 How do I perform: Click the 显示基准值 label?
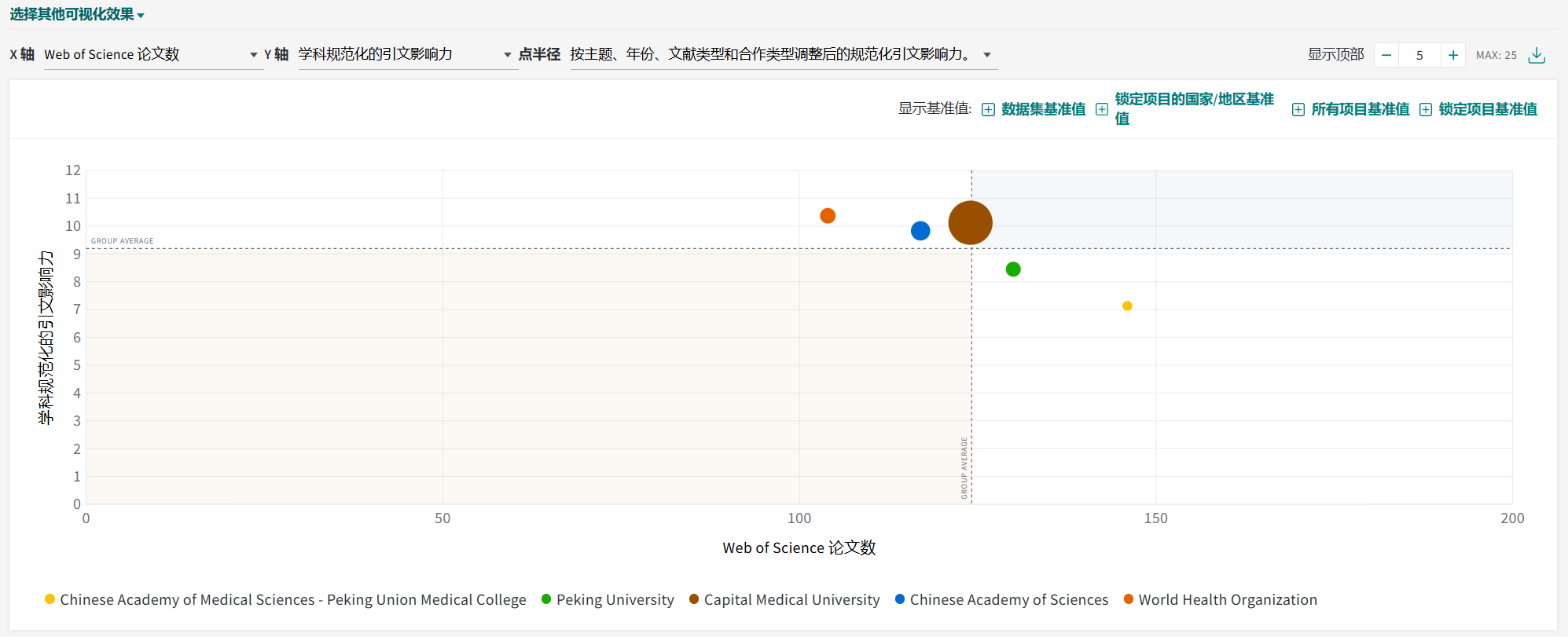[935, 108]
